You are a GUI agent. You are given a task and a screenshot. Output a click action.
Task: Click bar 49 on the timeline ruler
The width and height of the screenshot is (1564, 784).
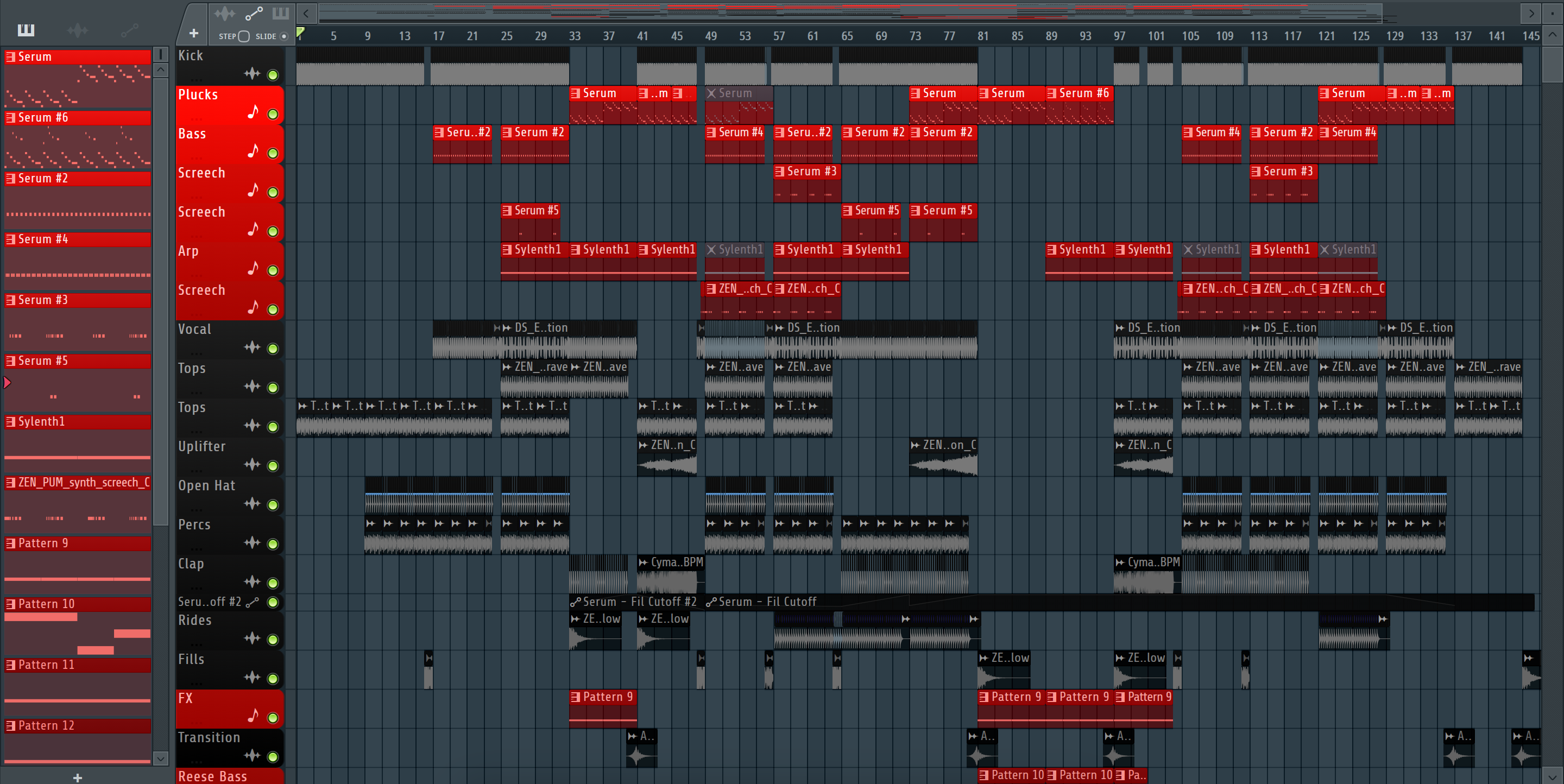(711, 36)
